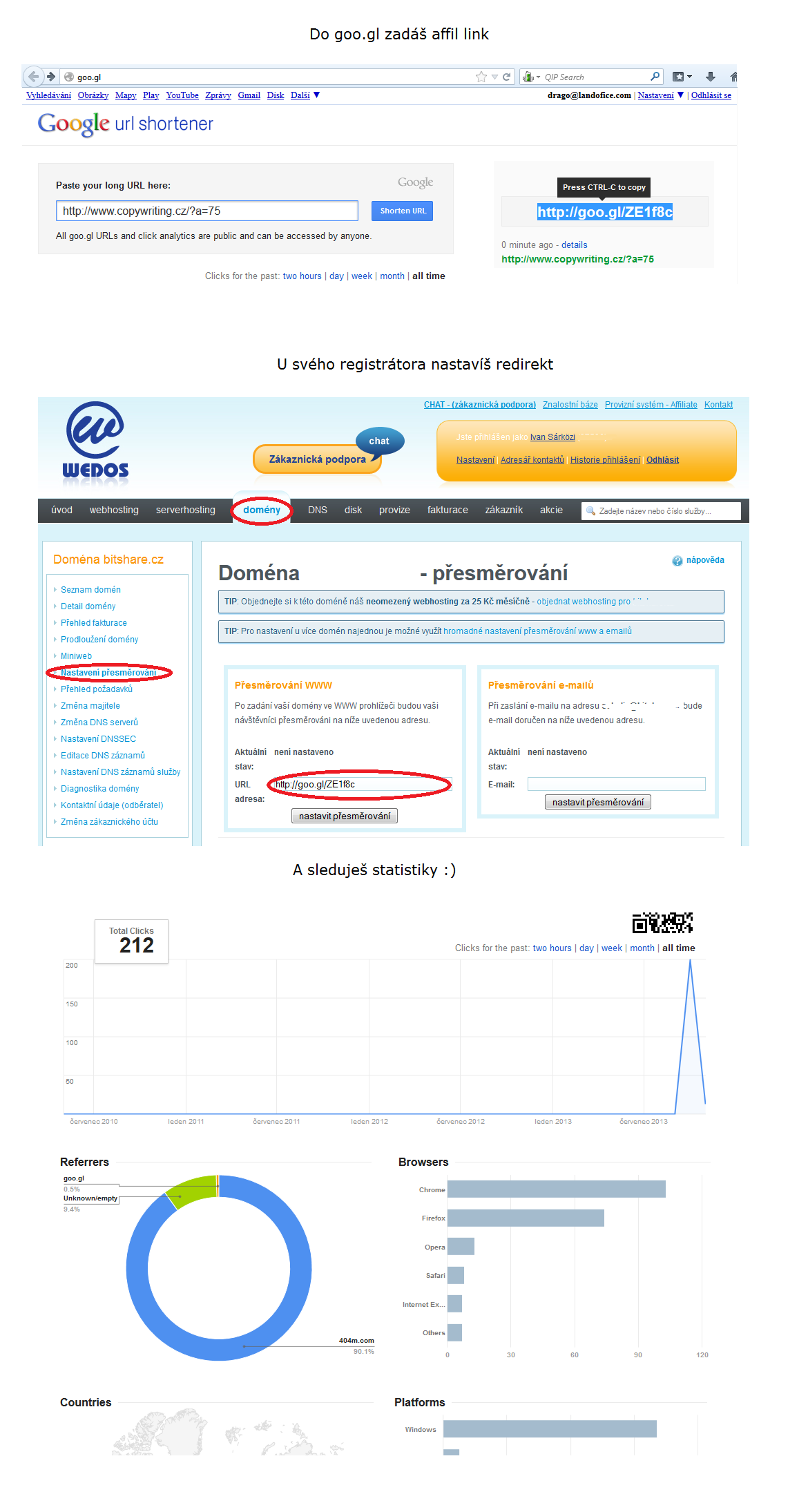Show clicks for past month in statistics
808x1512 pixels.
click(642, 948)
